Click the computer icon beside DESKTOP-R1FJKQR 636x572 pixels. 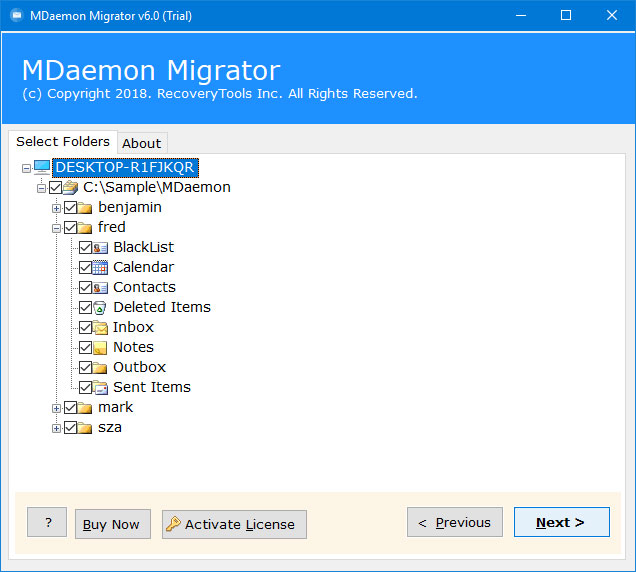pyautogui.click(x=42, y=167)
